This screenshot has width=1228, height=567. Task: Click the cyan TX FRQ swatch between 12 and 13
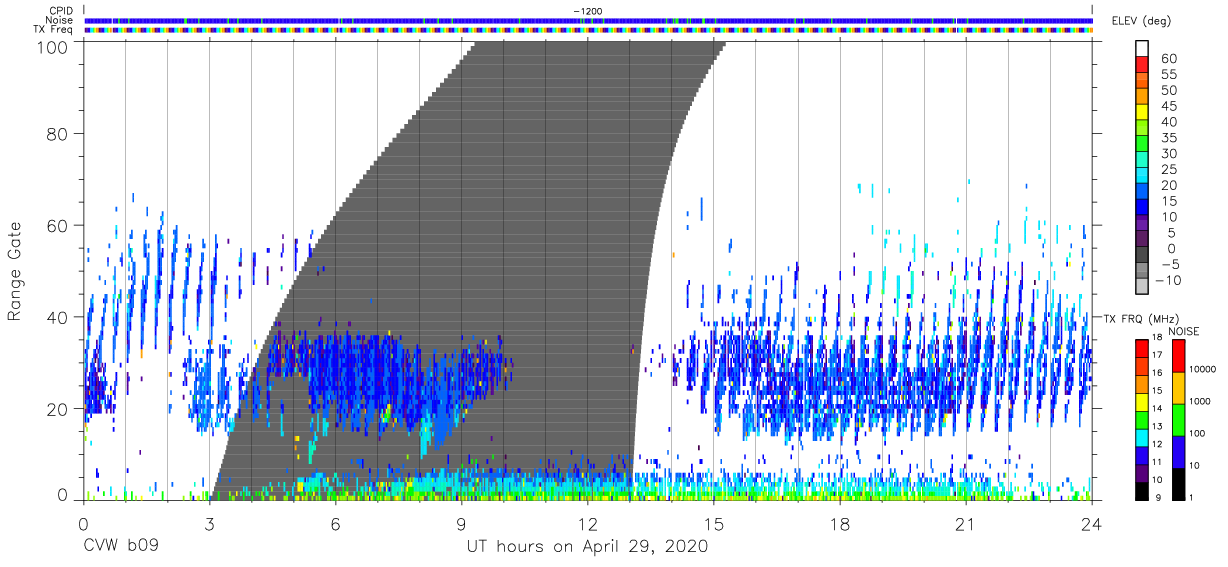coord(1142,437)
